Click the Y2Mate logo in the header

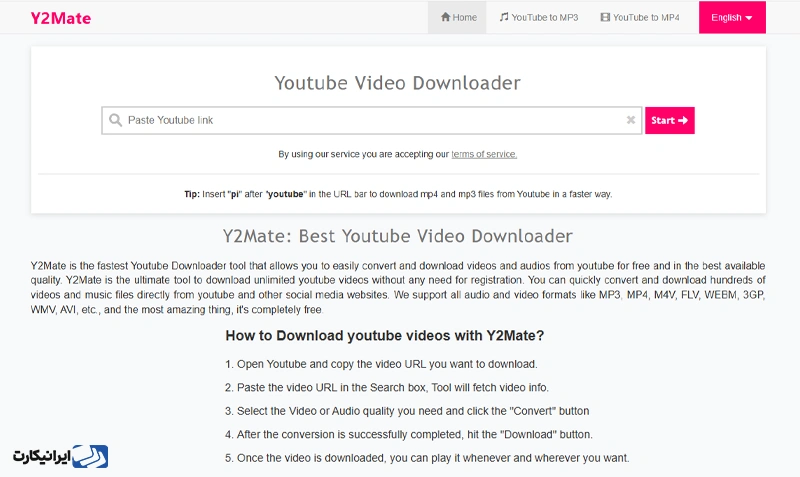click(60, 18)
